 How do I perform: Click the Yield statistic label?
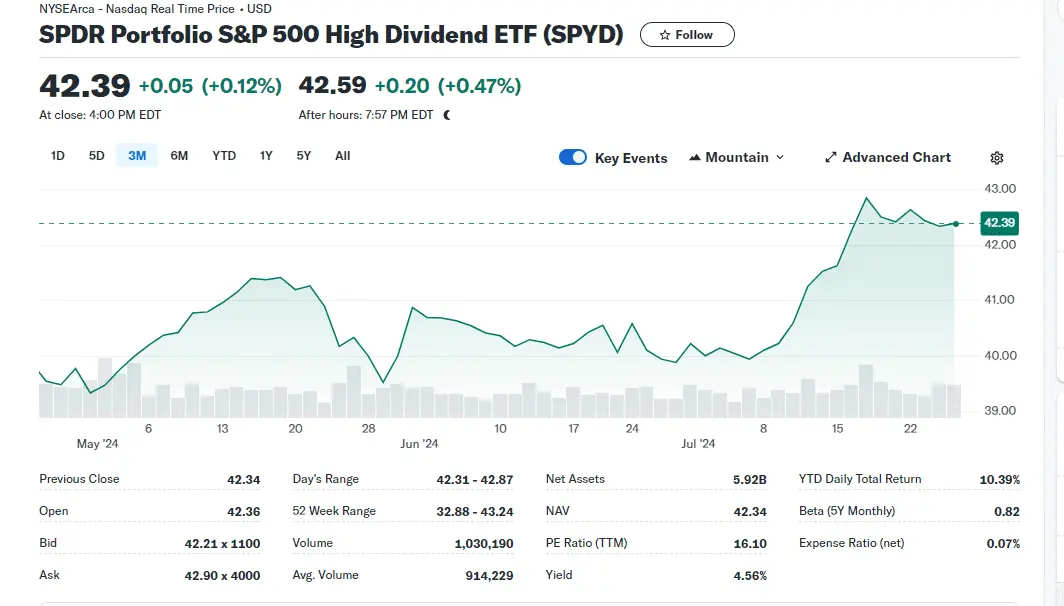click(561, 575)
